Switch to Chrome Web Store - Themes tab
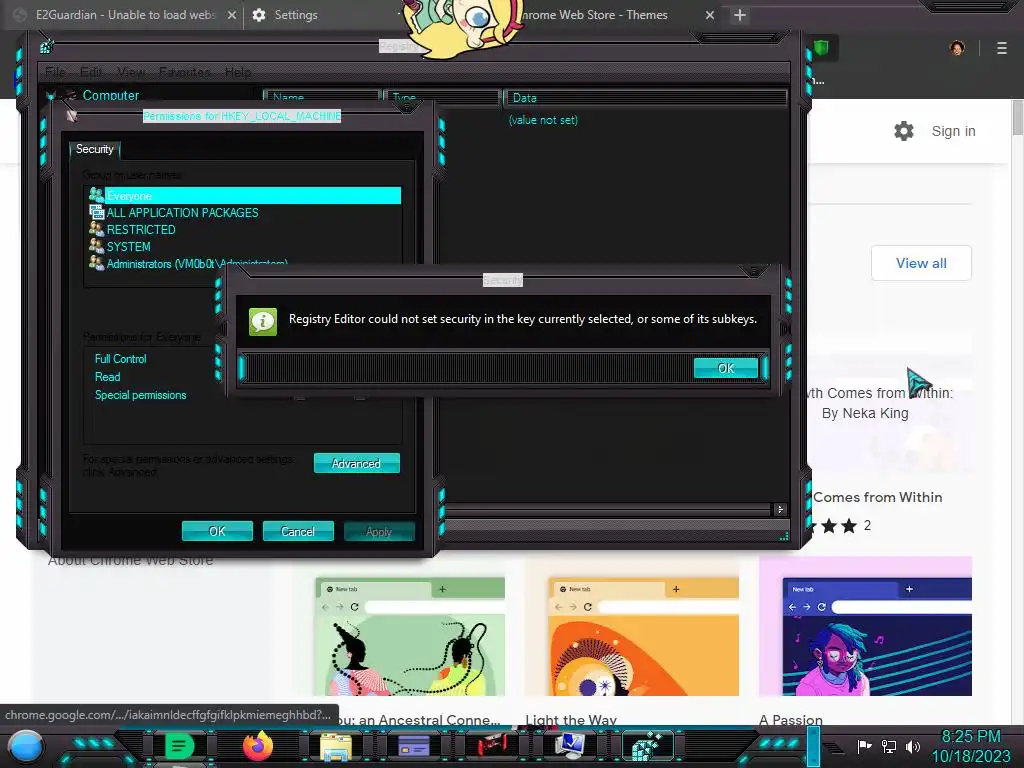Image resolution: width=1024 pixels, height=768 pixels. click(x=594, y=14)
